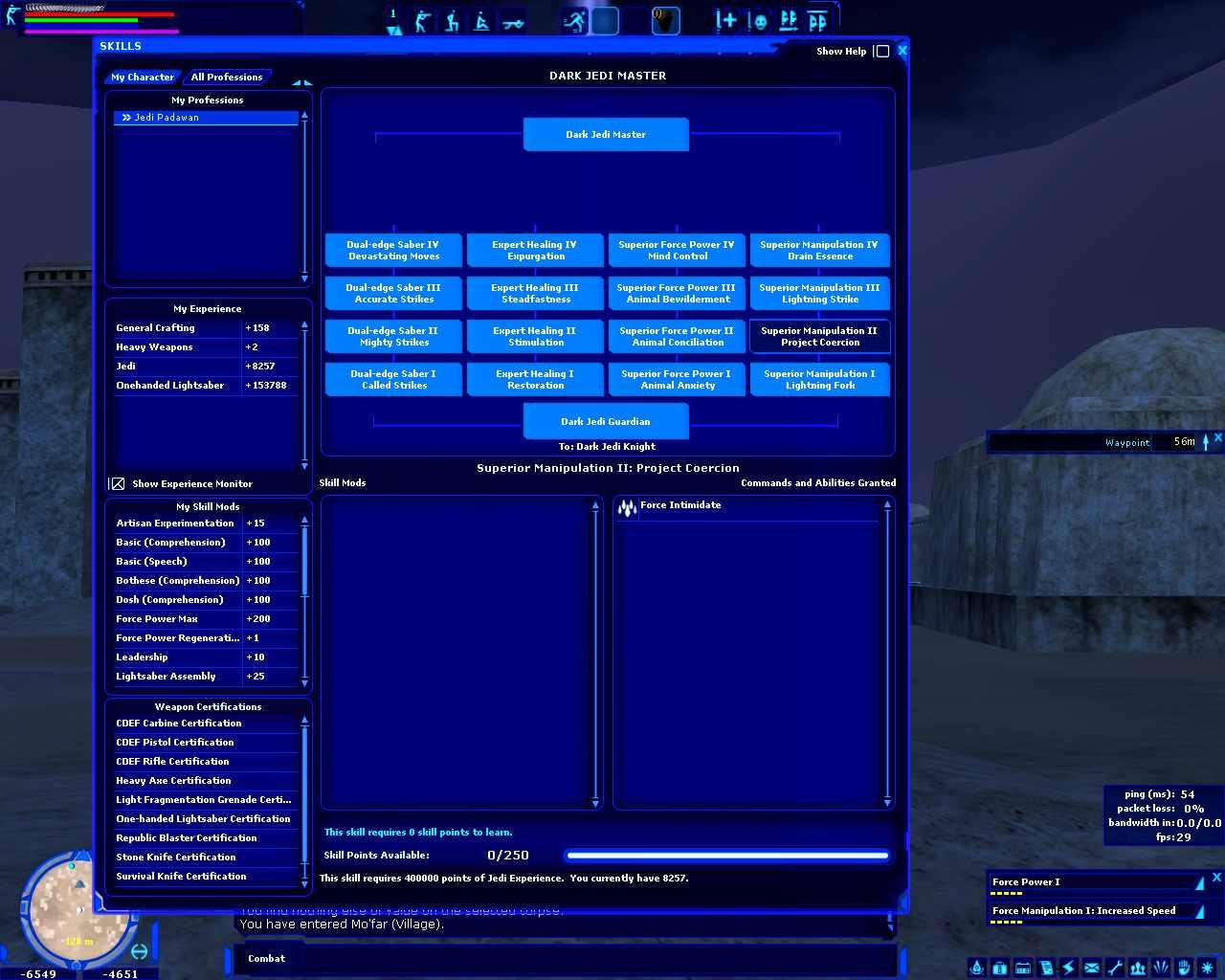Select Lightsaber Assembly skill mod row
This screenshot has height=980, width=1225.
[206, 677]
